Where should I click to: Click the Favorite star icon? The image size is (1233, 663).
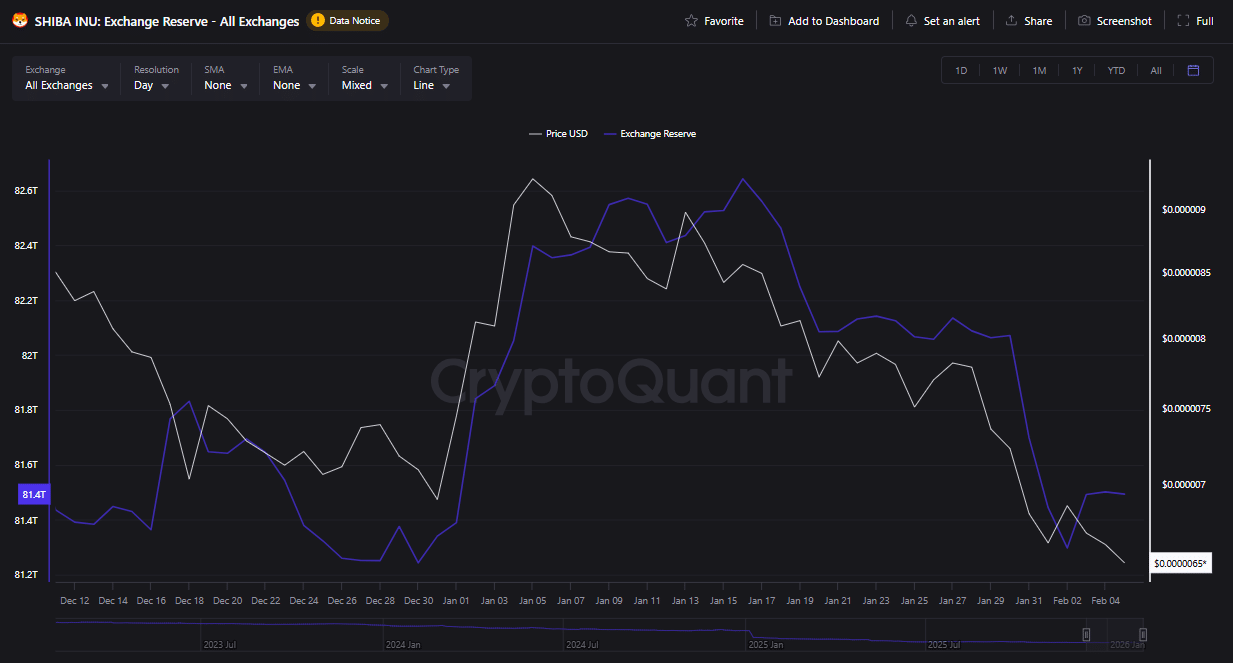[689, 20]
